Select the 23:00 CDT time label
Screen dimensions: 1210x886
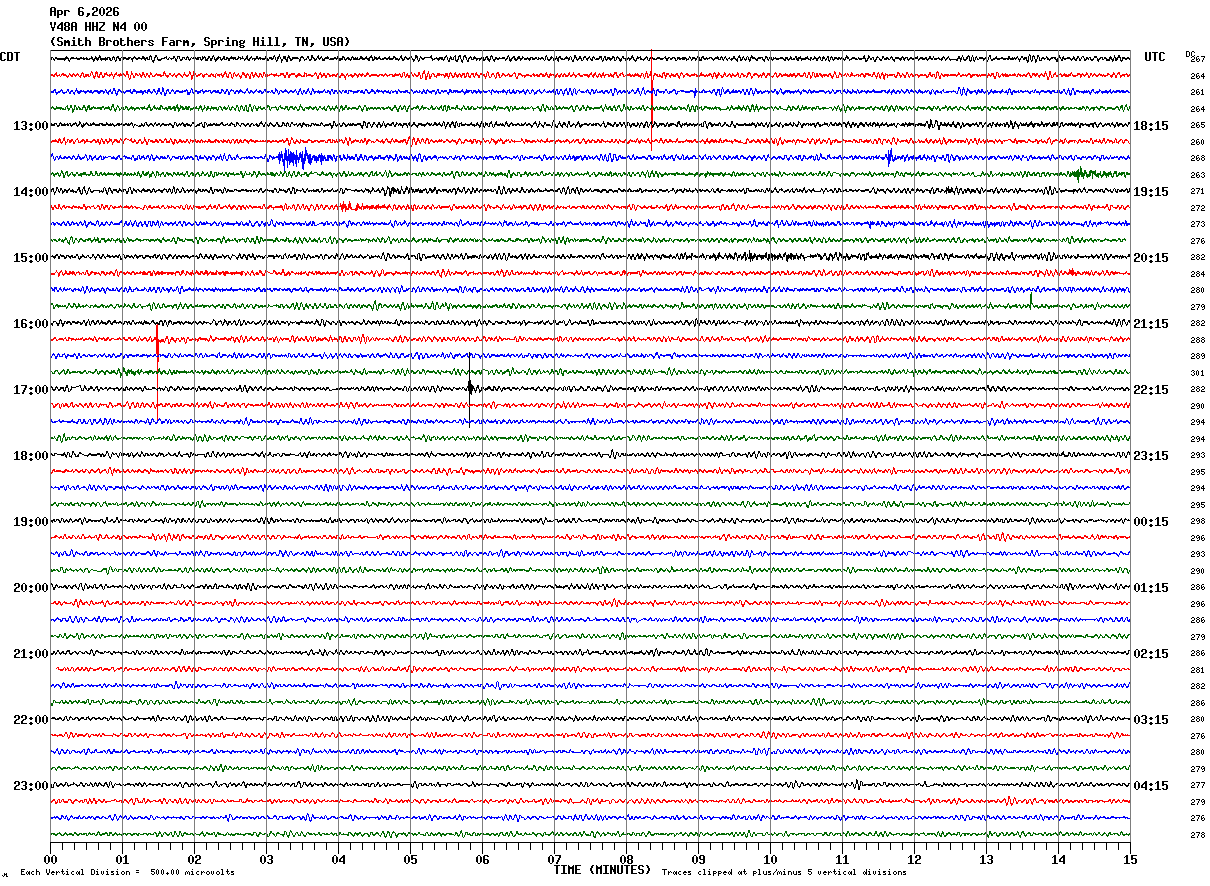(x=31, y=786)
